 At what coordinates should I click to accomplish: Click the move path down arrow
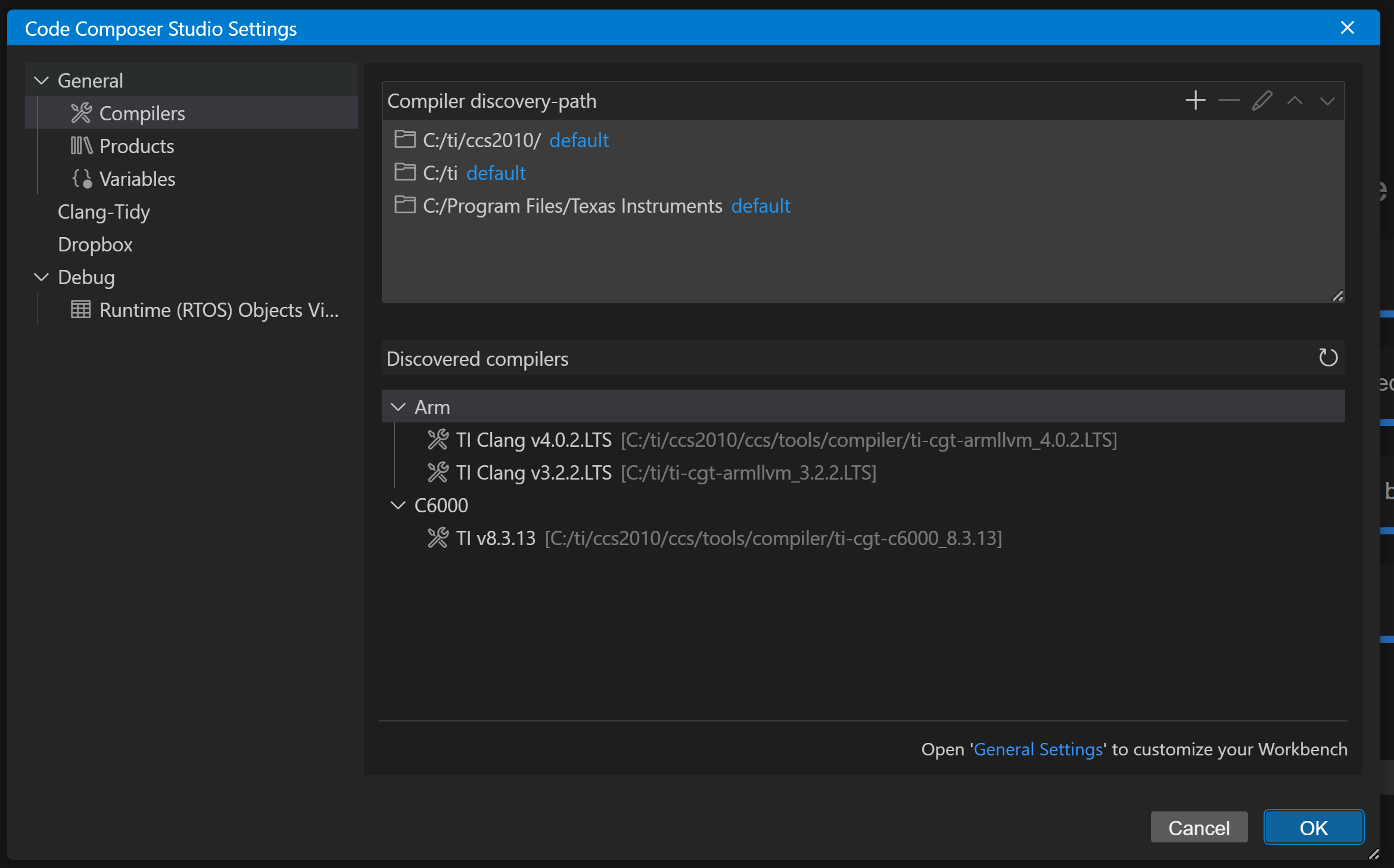click(x=1327, y=101)
